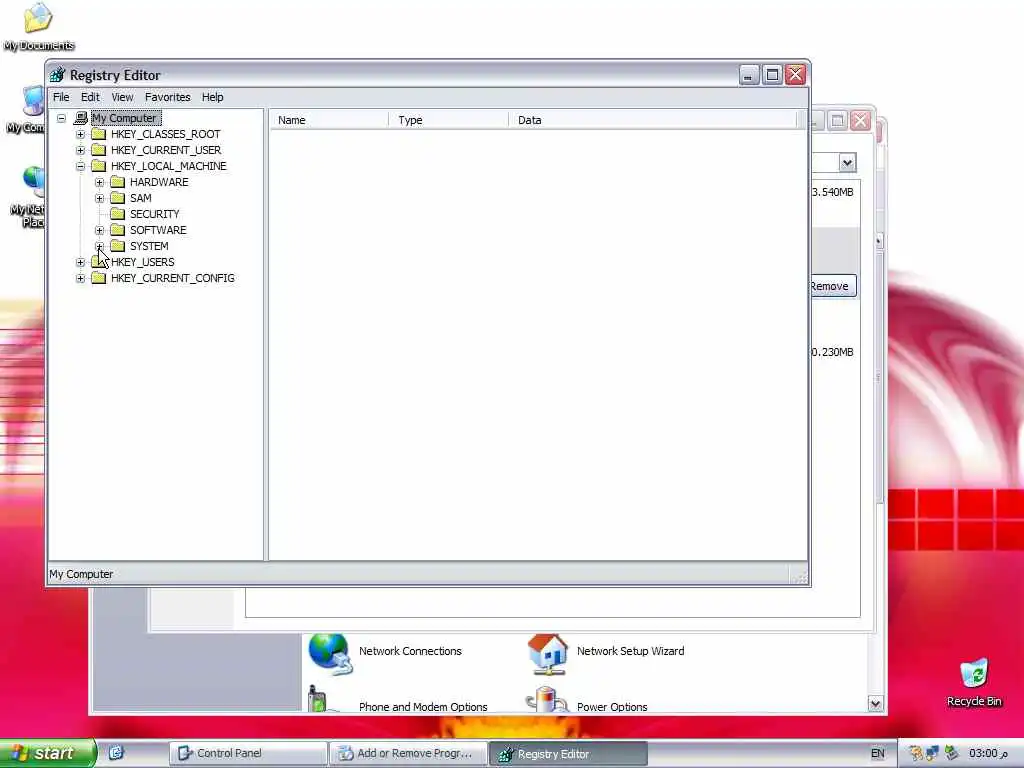Click the HKEY_LOCAL_MACHINE folder icon

point(99,166)
